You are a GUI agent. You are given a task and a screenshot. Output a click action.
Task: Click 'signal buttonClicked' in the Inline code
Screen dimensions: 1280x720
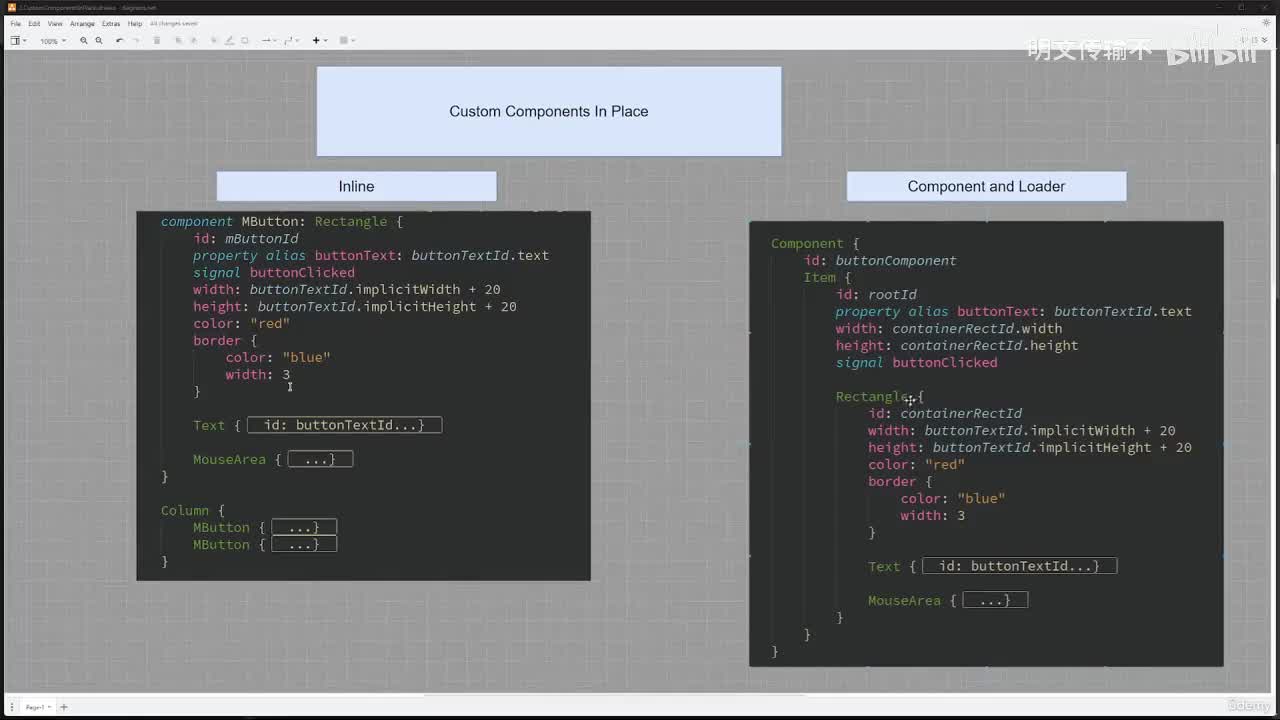(x=274, y=272)
